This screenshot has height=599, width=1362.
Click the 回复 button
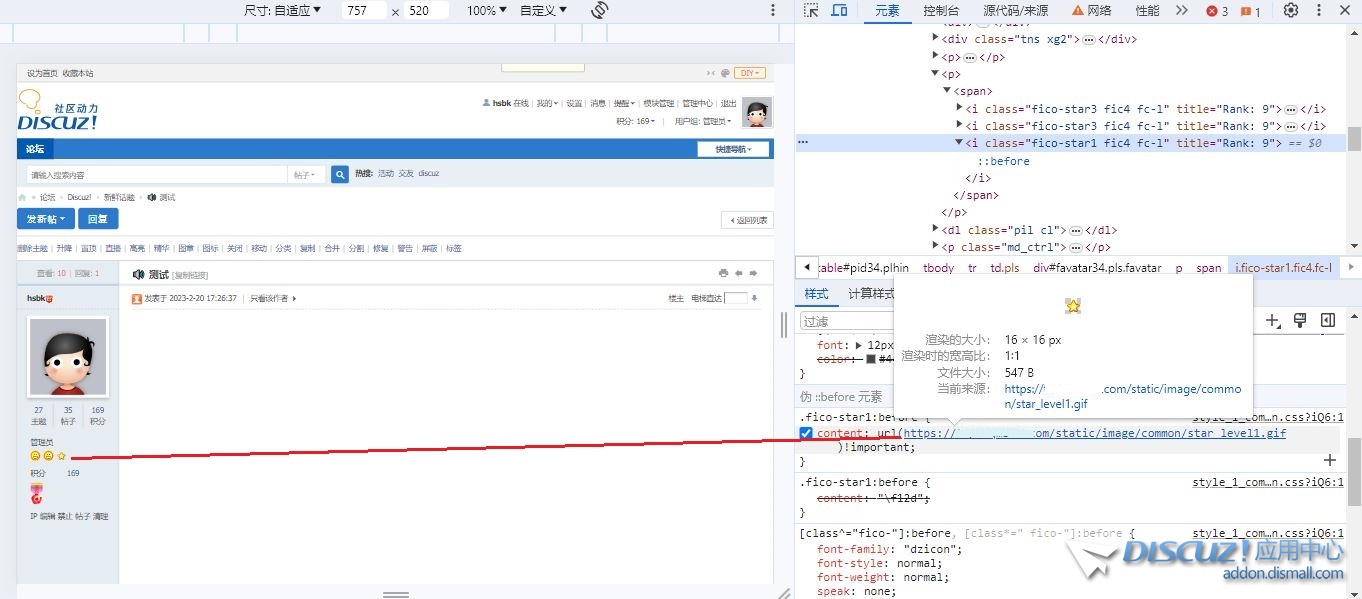pyautogui.click(x=98, y=219)
